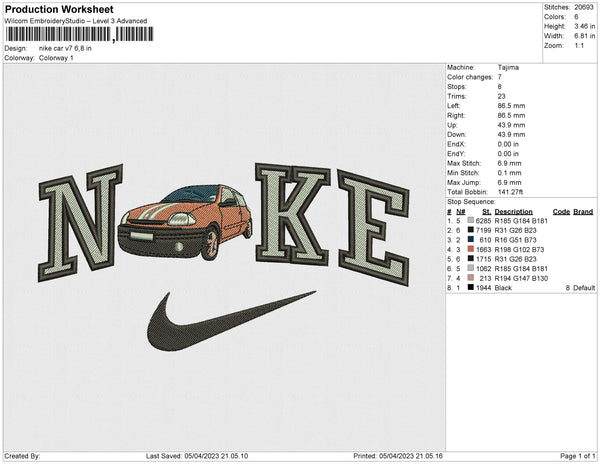Click the EndX value 0.00 in
Image resolution: width=600 pixels, height=464 pixels.
(x=508, y=144)
